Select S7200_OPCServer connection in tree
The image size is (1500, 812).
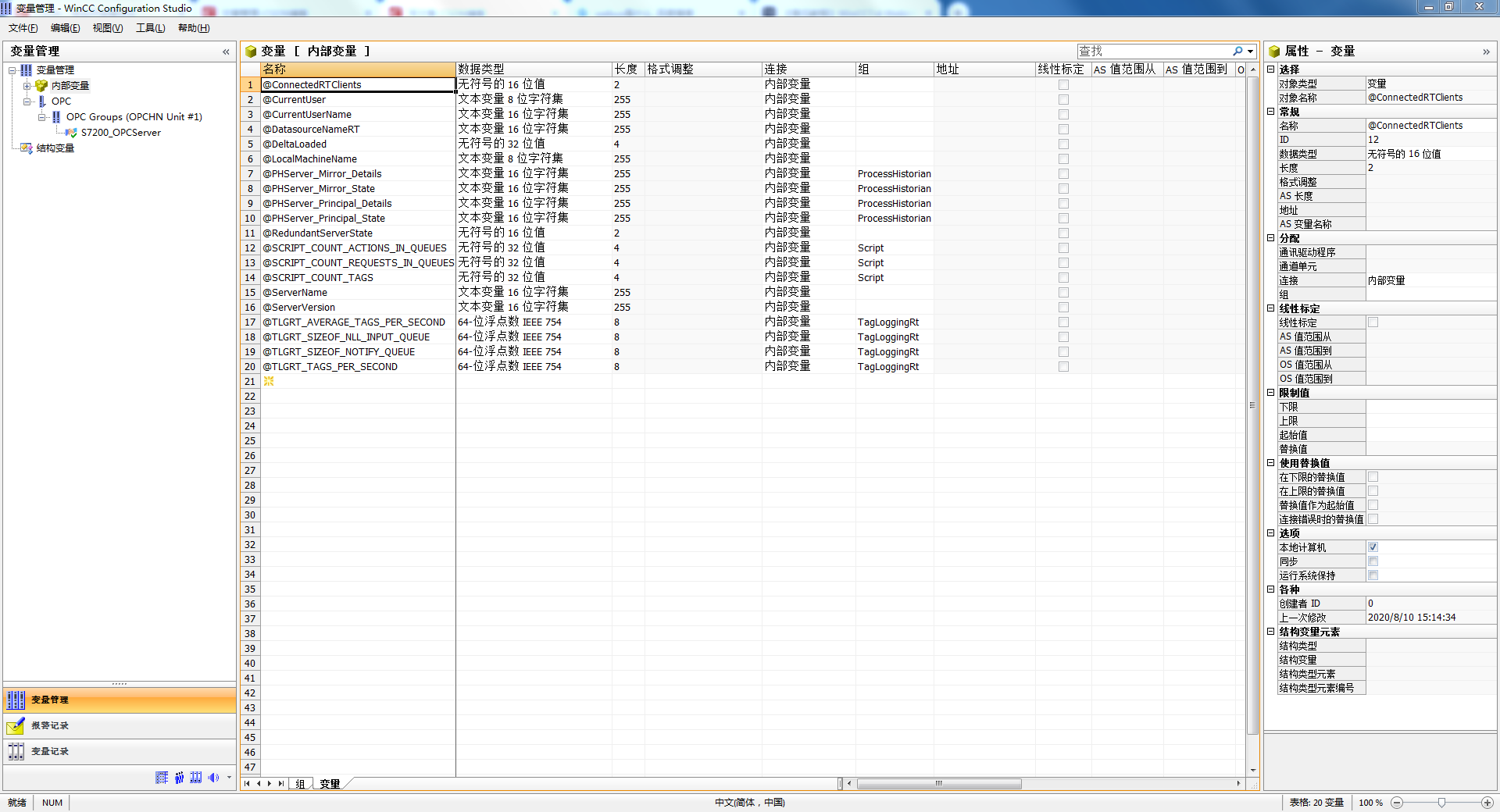[120, 133]
